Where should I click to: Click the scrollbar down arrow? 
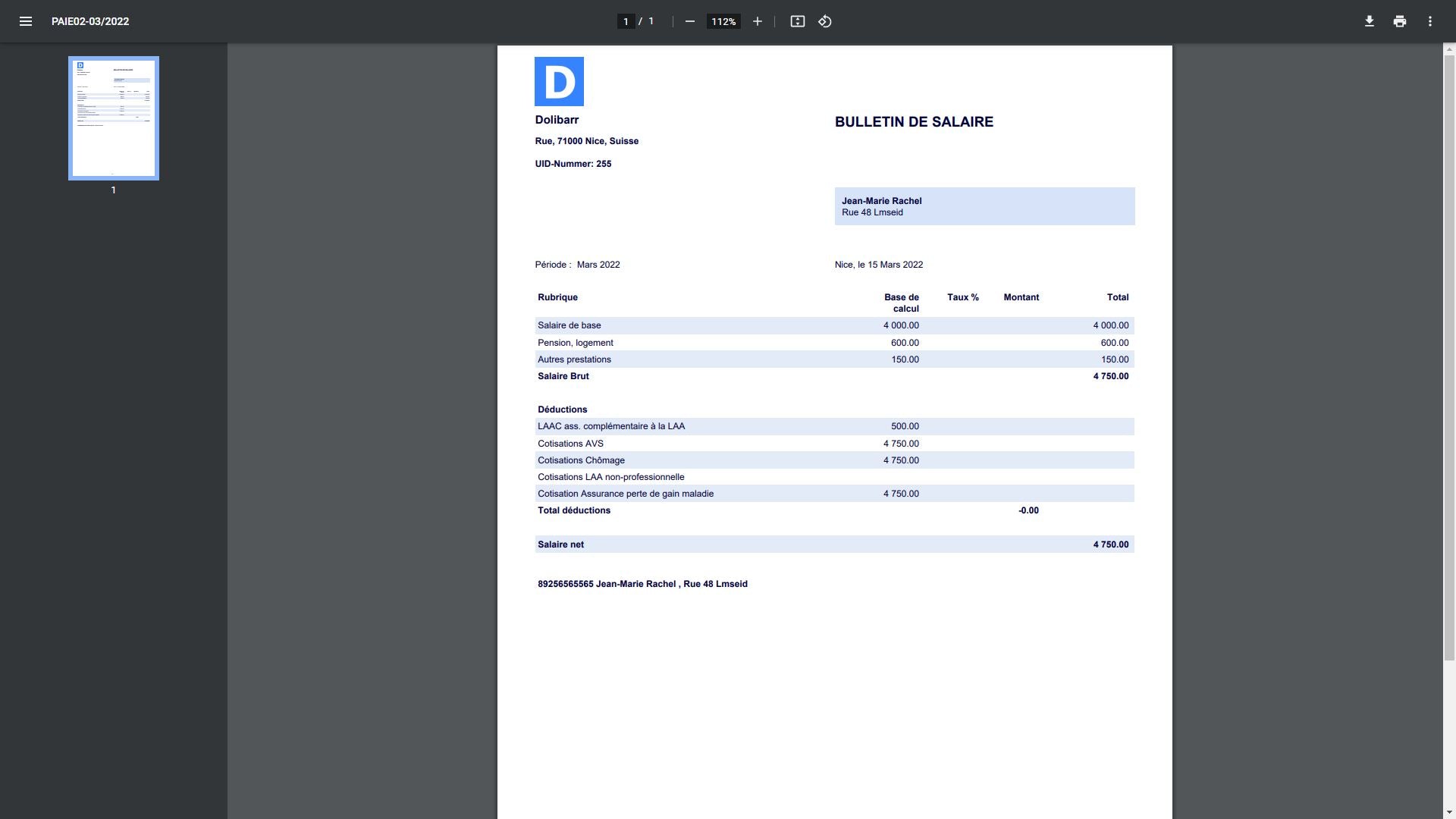pyautogui.click(x=1449, y=813)
